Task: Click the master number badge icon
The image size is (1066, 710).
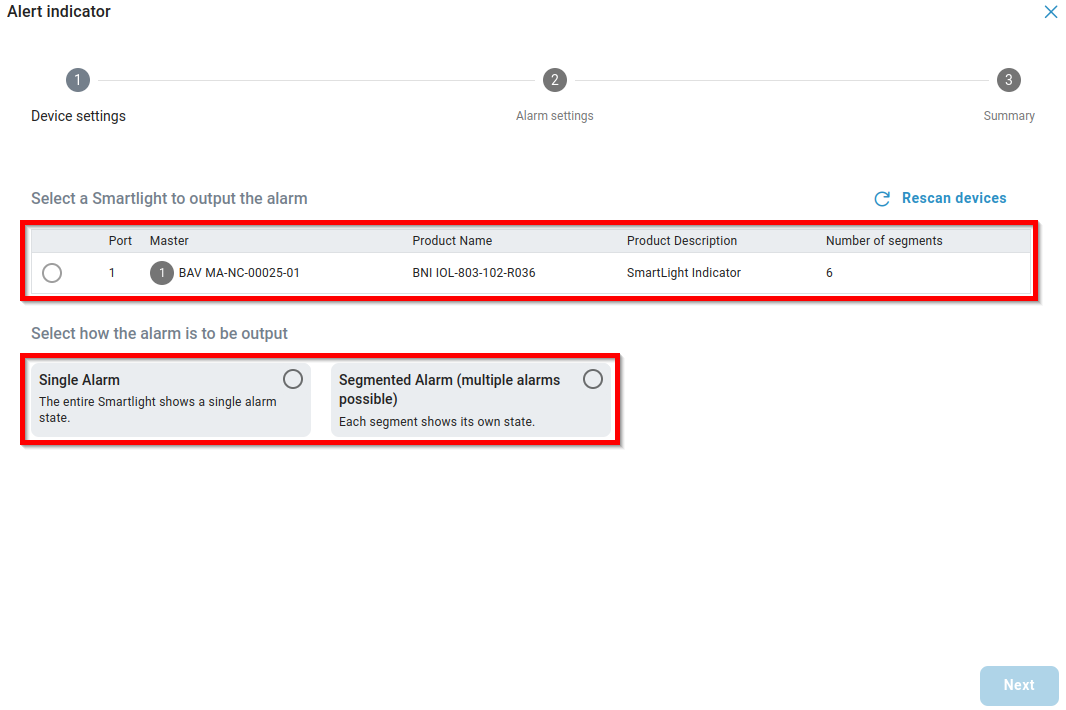Action: pos(162,273)
